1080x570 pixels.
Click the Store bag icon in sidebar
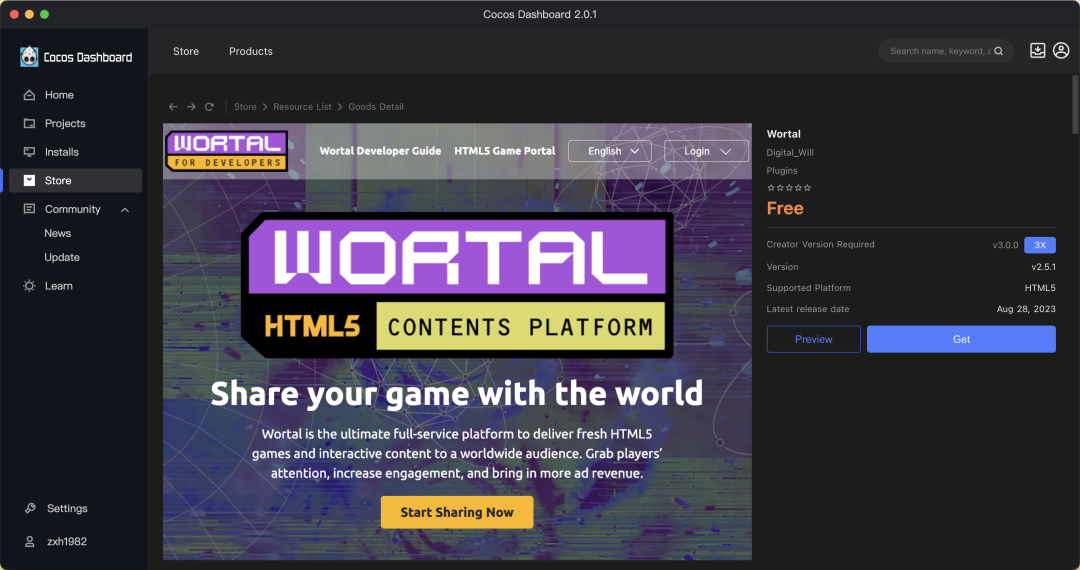tap(29, 180)
